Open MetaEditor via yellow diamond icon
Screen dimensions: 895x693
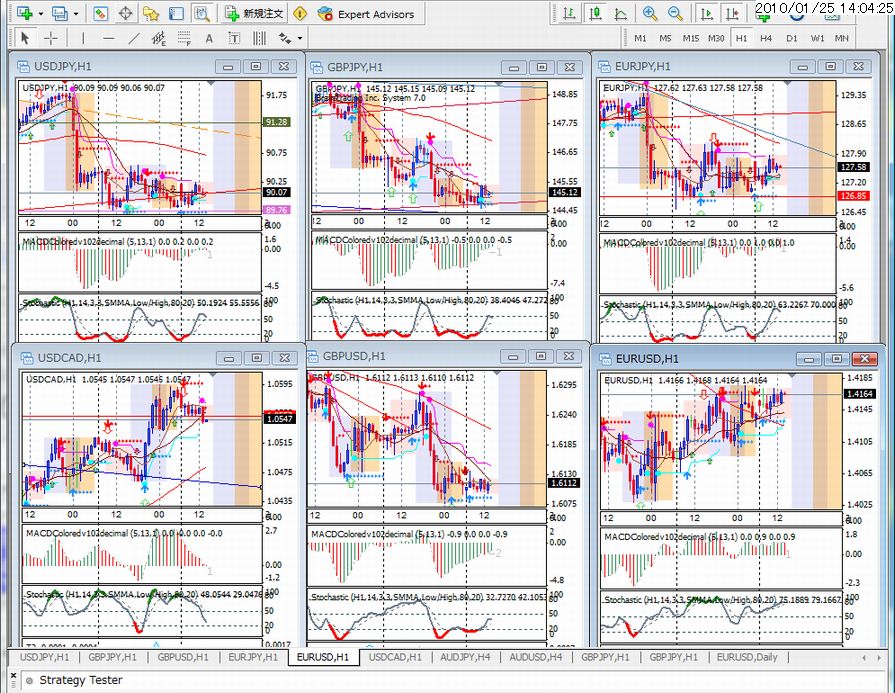click(x=300, y=14)
